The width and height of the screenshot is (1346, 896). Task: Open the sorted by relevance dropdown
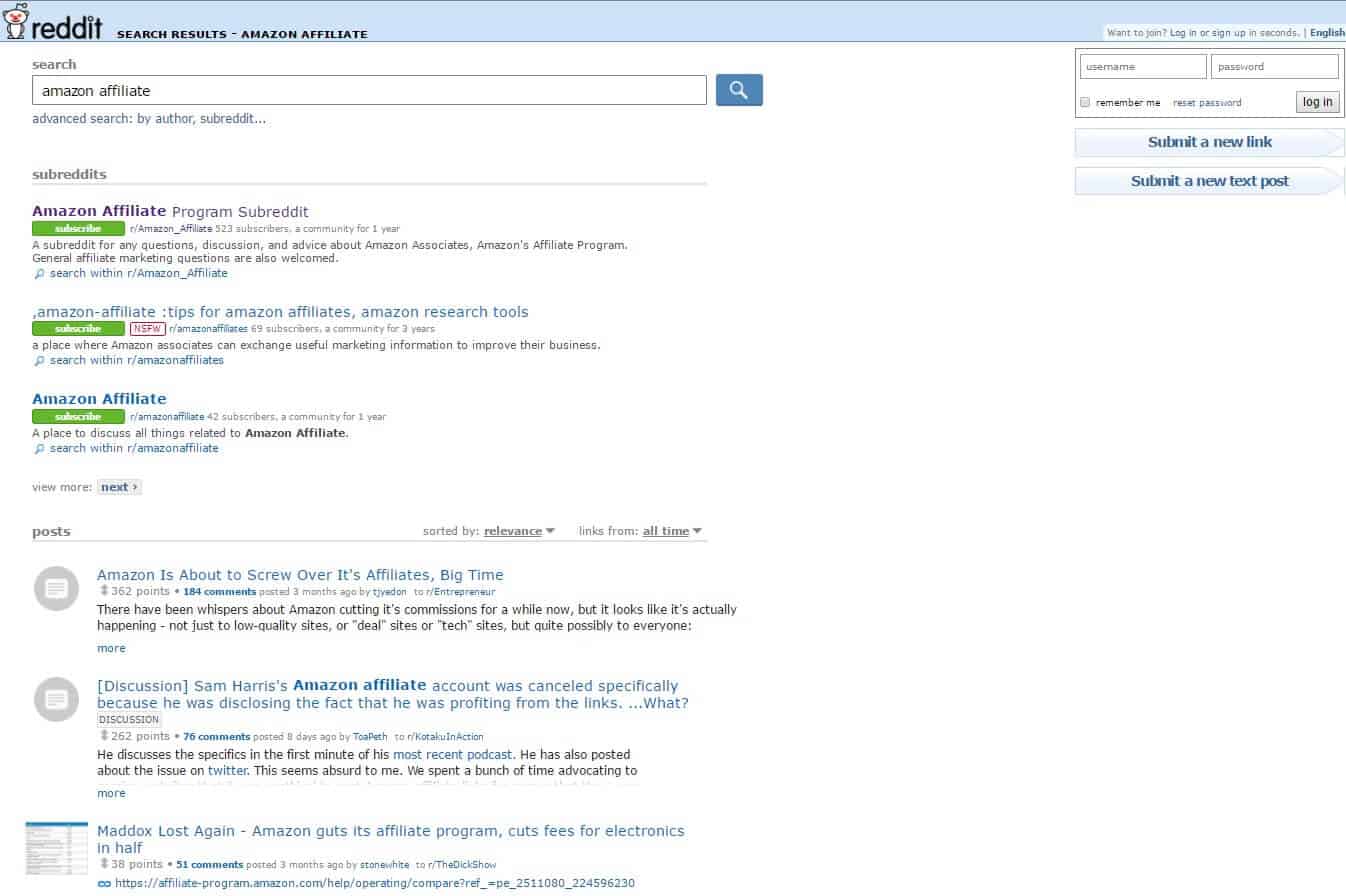tap(518, 531)
